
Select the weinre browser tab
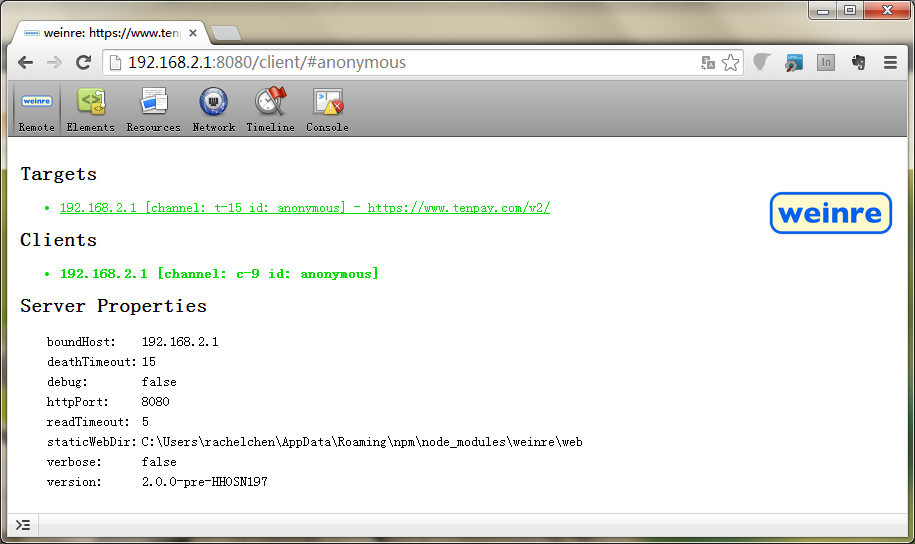tap(110, 33)
